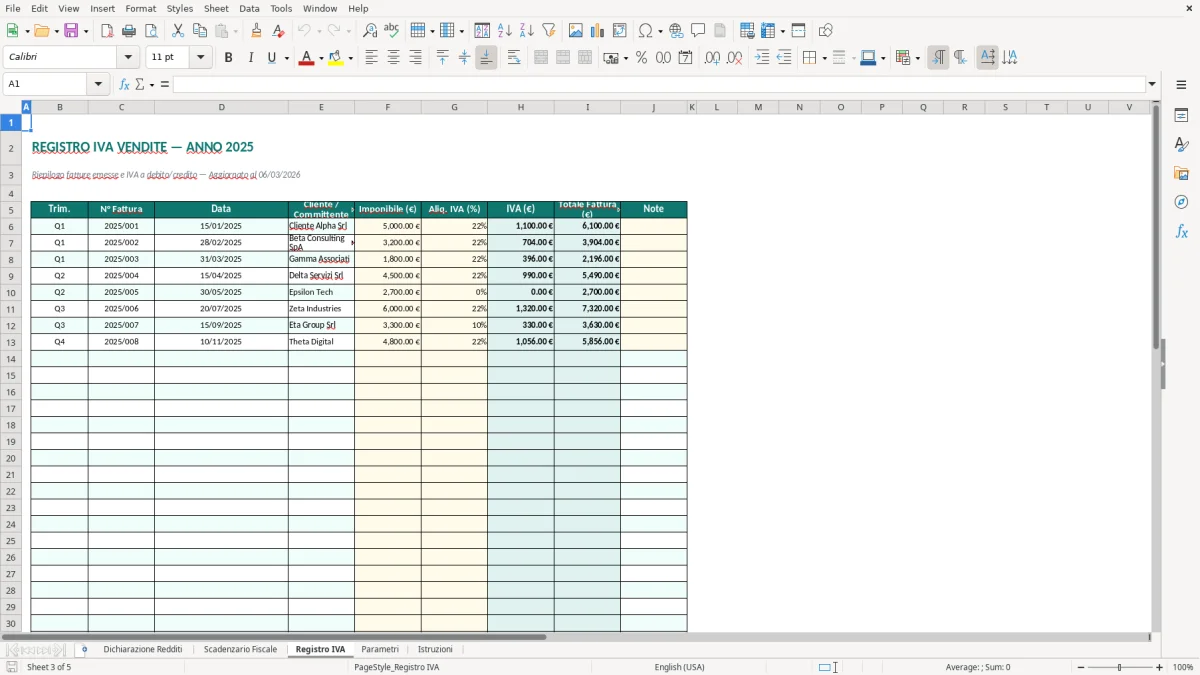Click the Insert Comment icon
Viewport: 1200px width, 675px height.
pos(698,31)
